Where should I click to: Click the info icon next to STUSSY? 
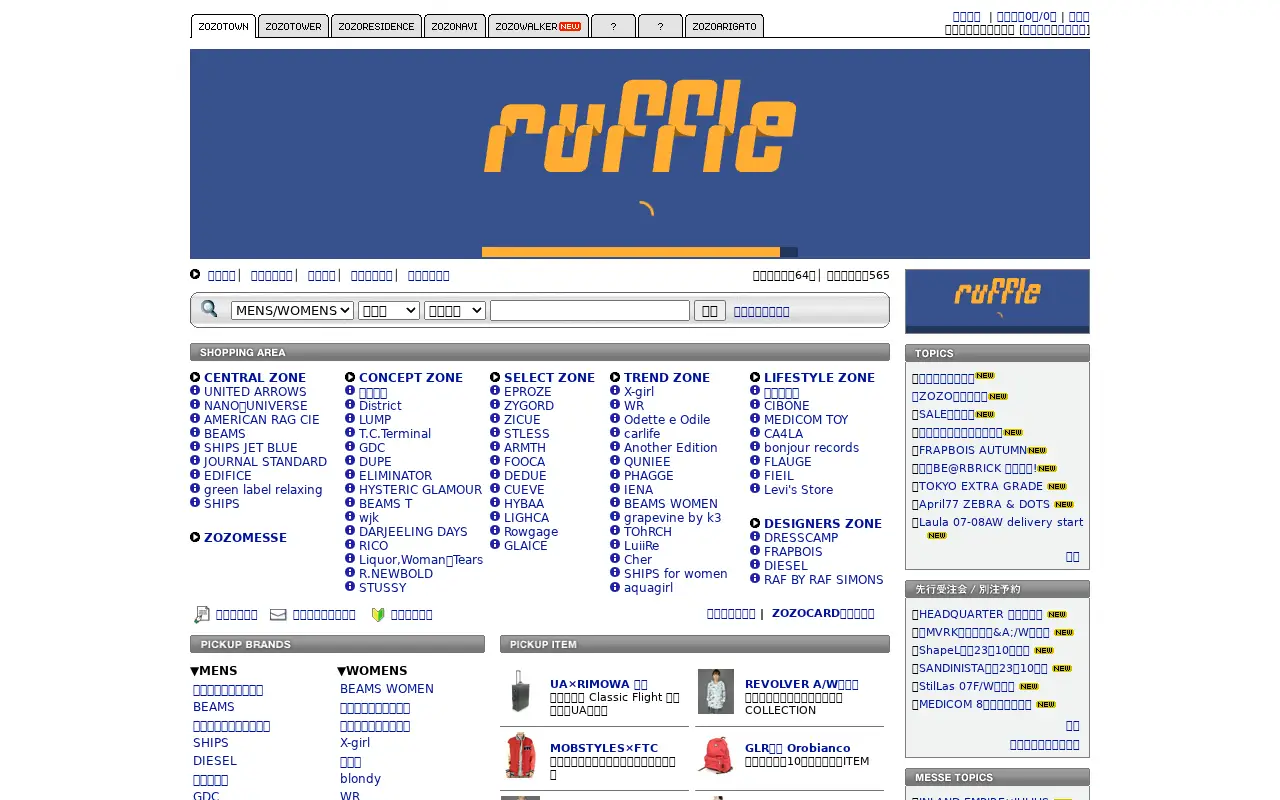350,587
